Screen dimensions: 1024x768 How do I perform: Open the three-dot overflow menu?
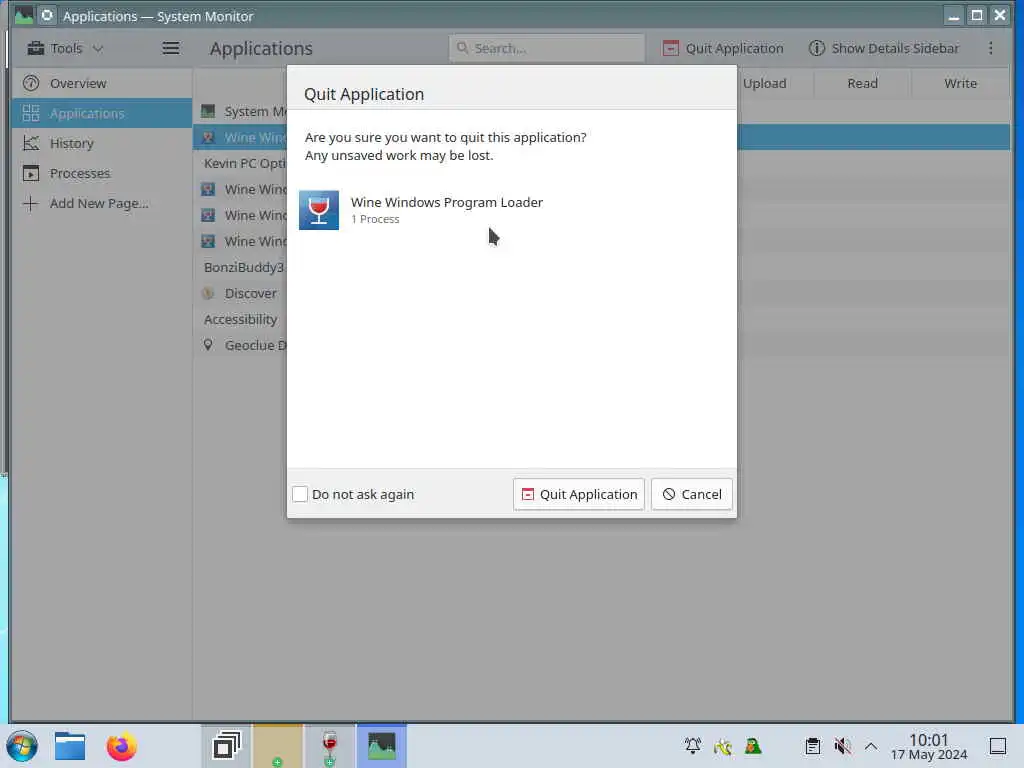991,48
